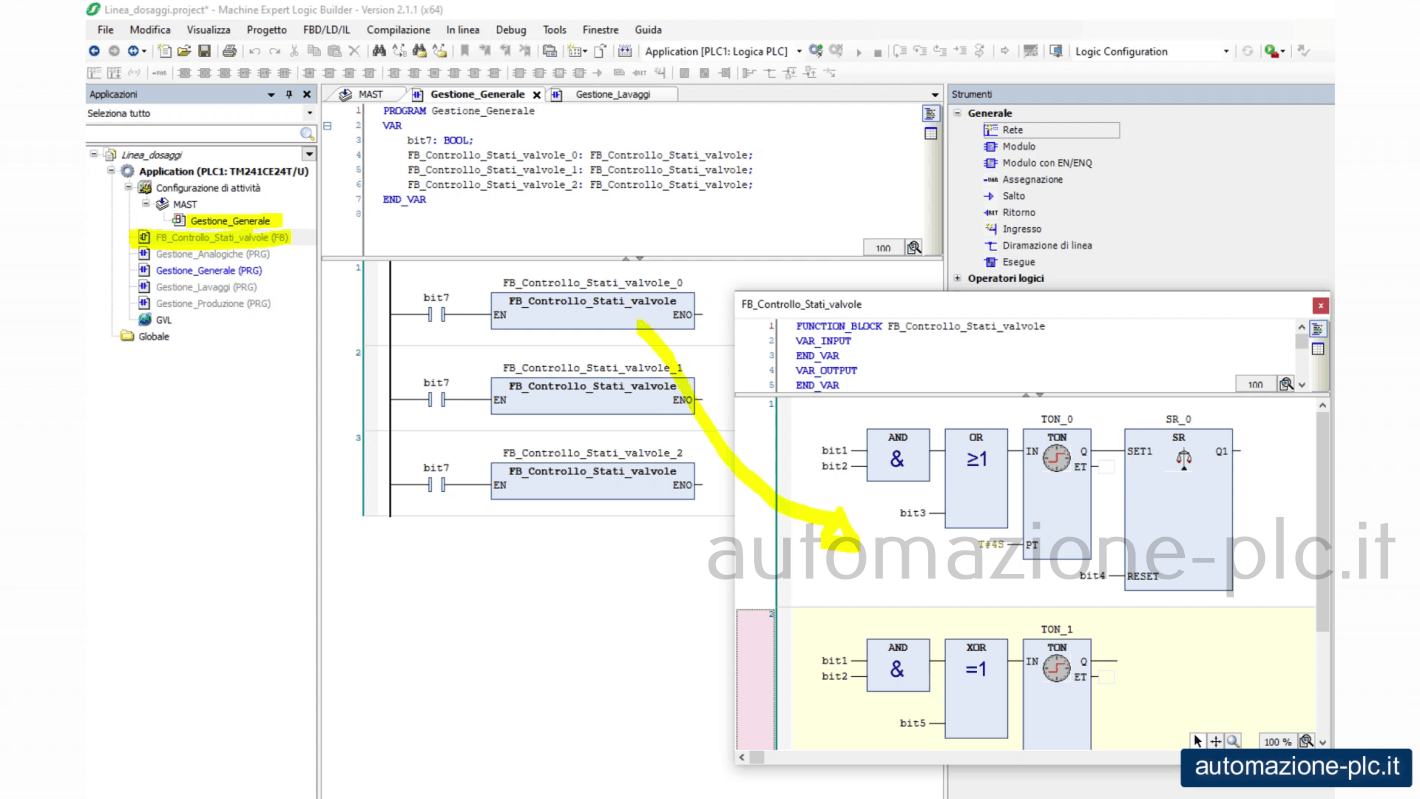Pin the Applicazioni panel
This screenshot has height=799, width=1420.
click(x=289, y=94)
